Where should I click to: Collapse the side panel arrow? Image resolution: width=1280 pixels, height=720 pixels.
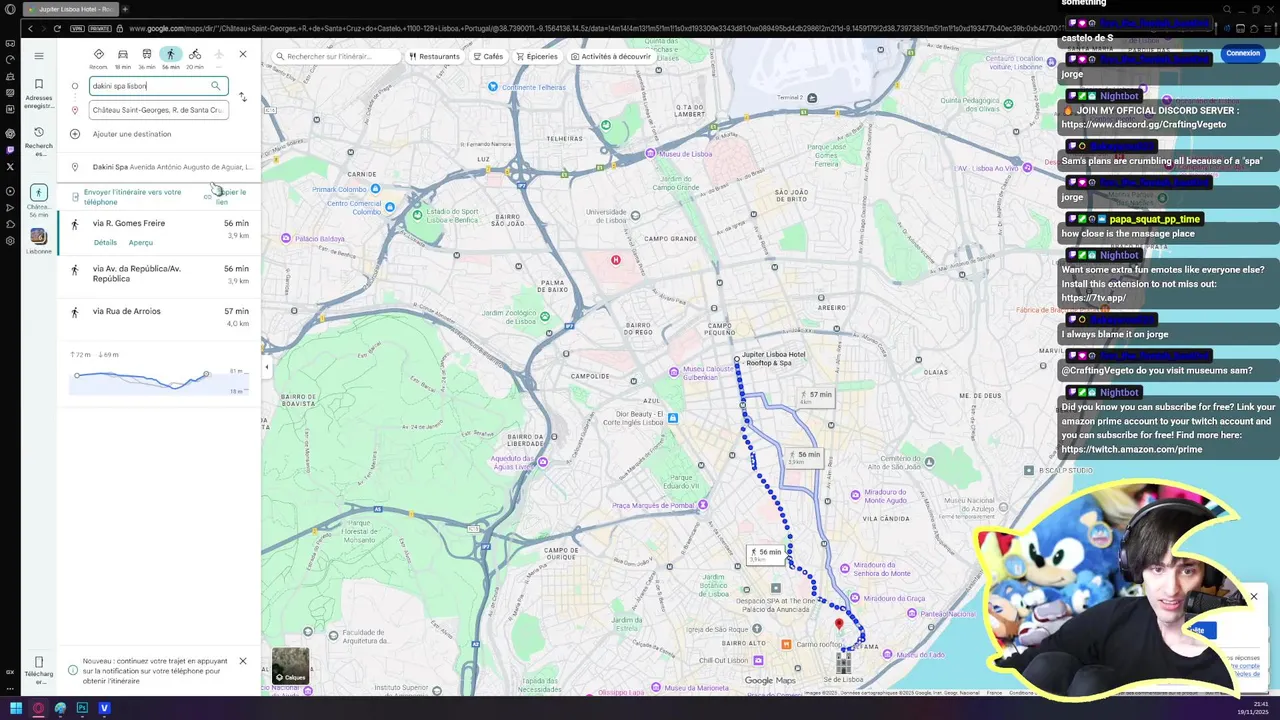[266, 367]
